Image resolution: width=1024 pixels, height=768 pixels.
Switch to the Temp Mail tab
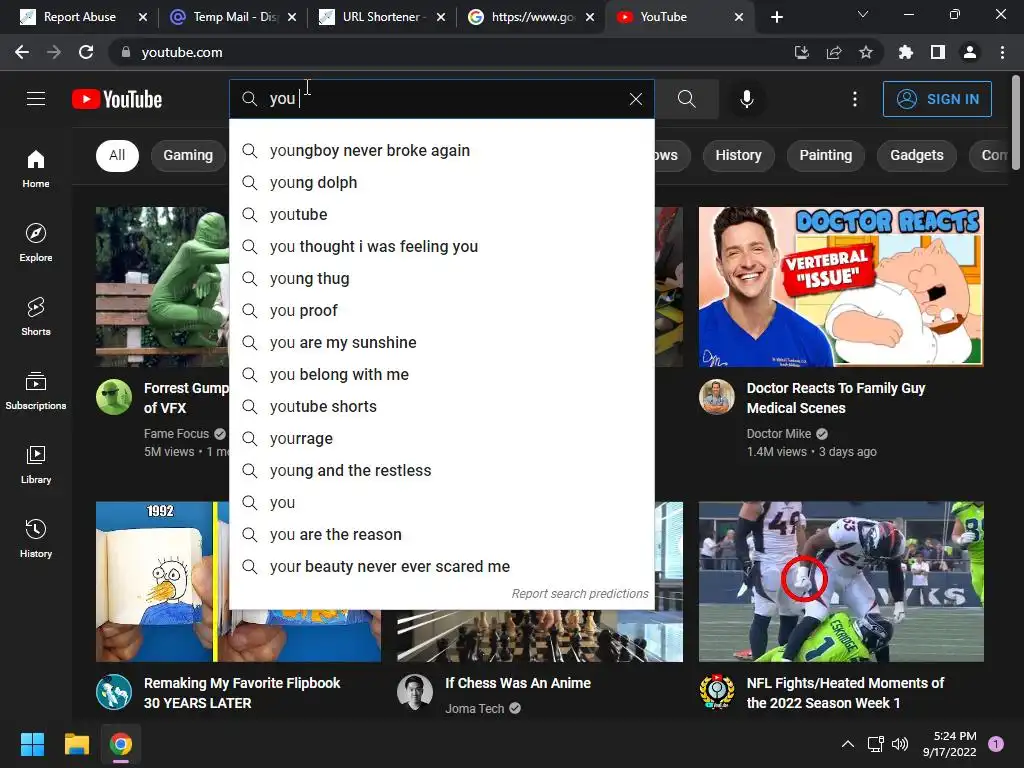(x=232, y=17)
